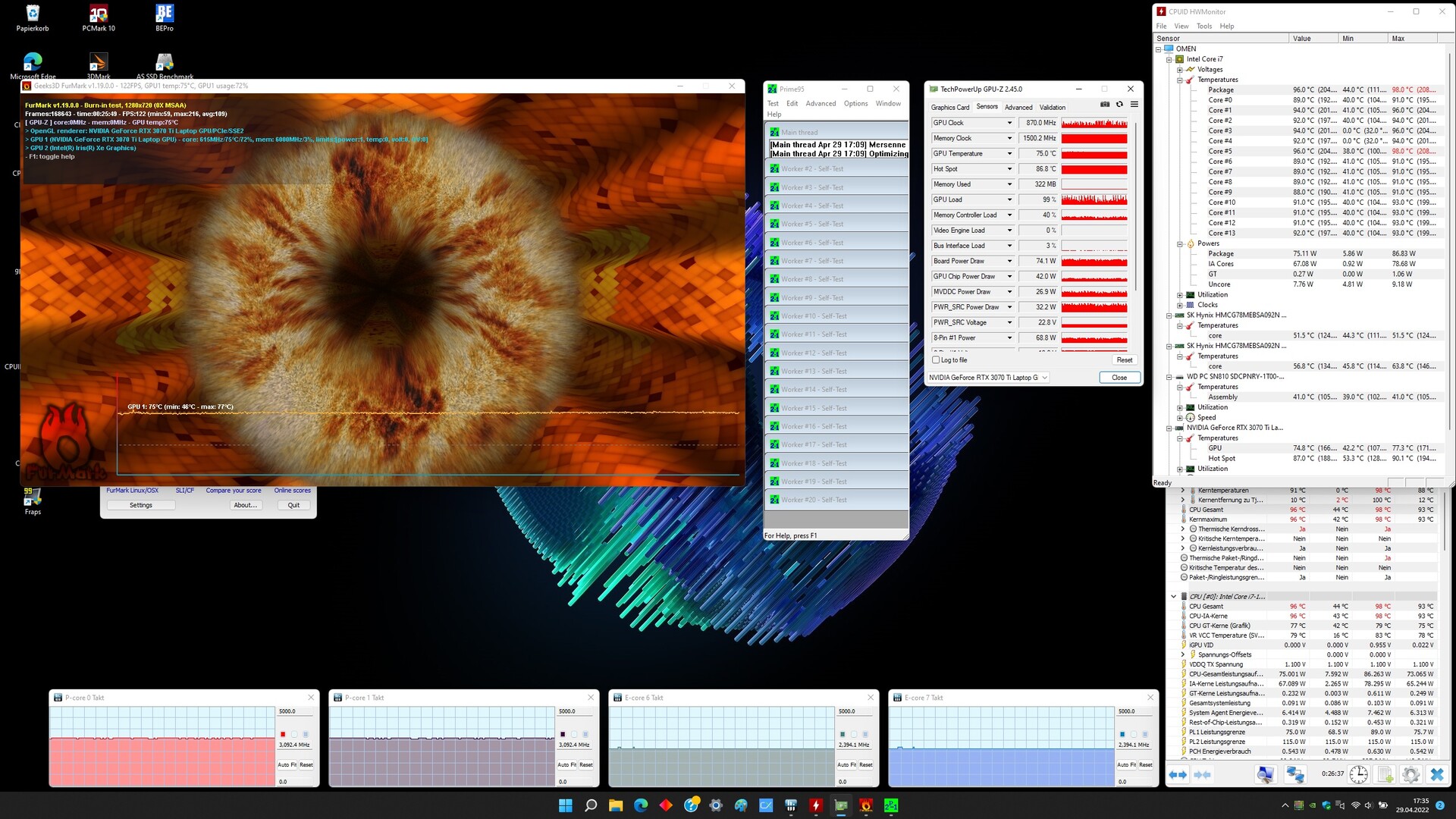1456x819 pixels.
Task: Click Reset button in GPU-Z sensors
Action: pos(1124,360)
